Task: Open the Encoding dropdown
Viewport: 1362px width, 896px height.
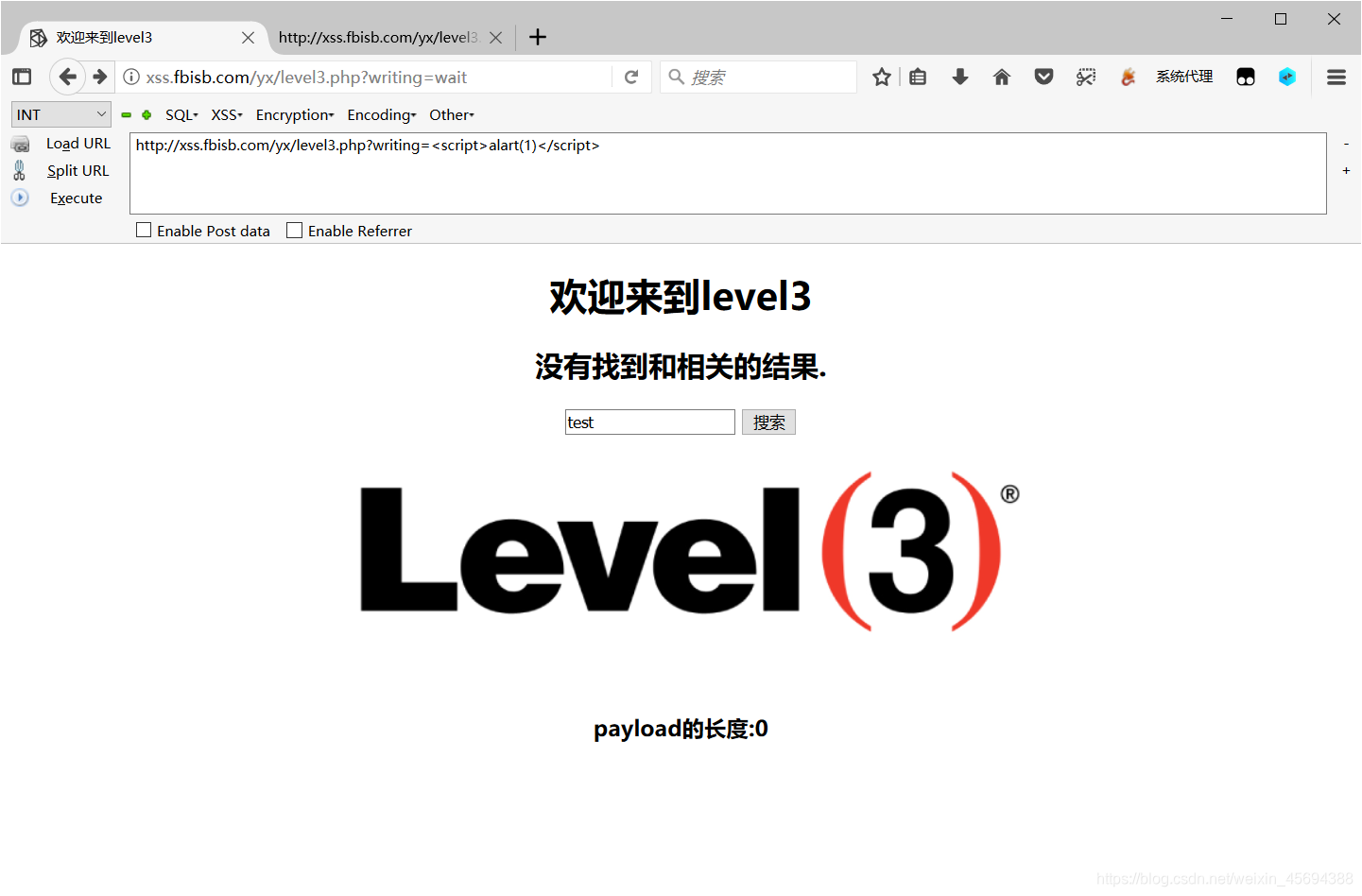Action: click(x=381, y=114)
